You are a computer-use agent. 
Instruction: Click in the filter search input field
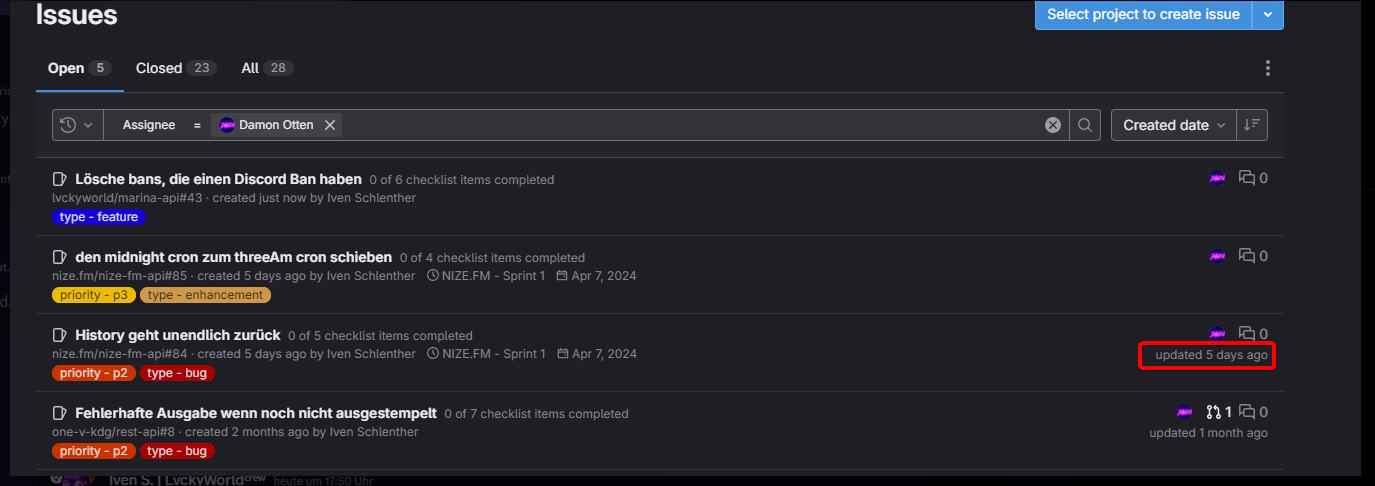pos(690,125)
